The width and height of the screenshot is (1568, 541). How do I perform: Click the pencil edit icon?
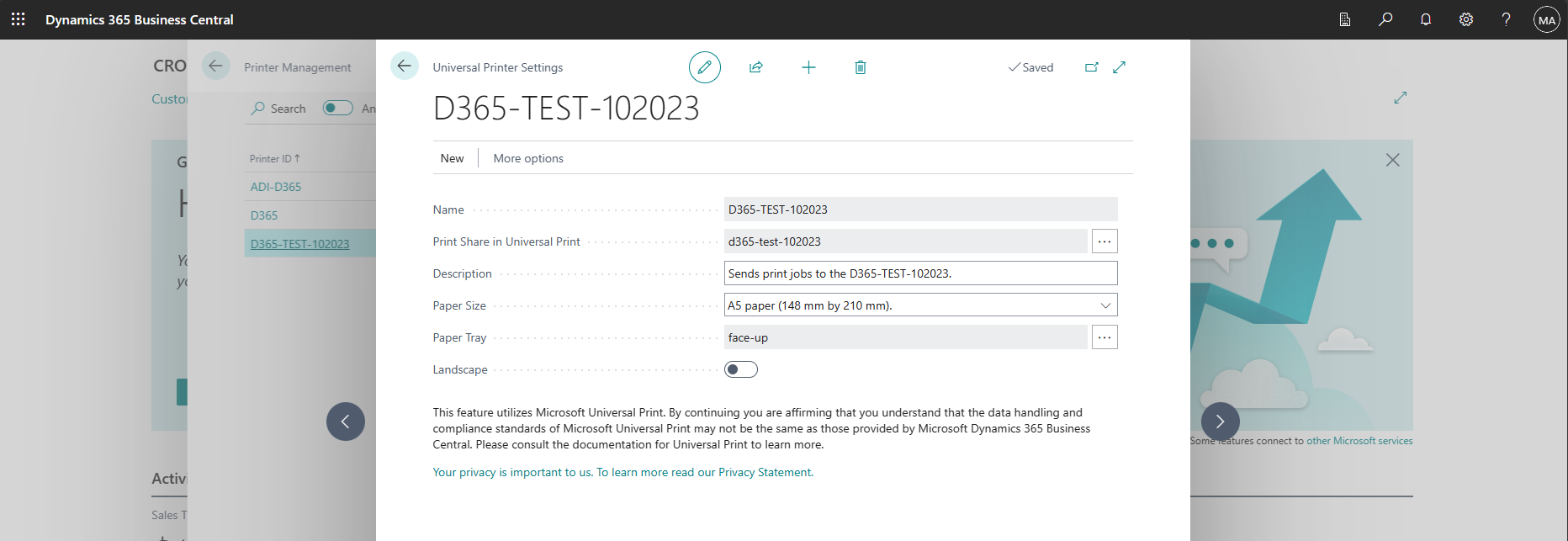tap(705, 67)
